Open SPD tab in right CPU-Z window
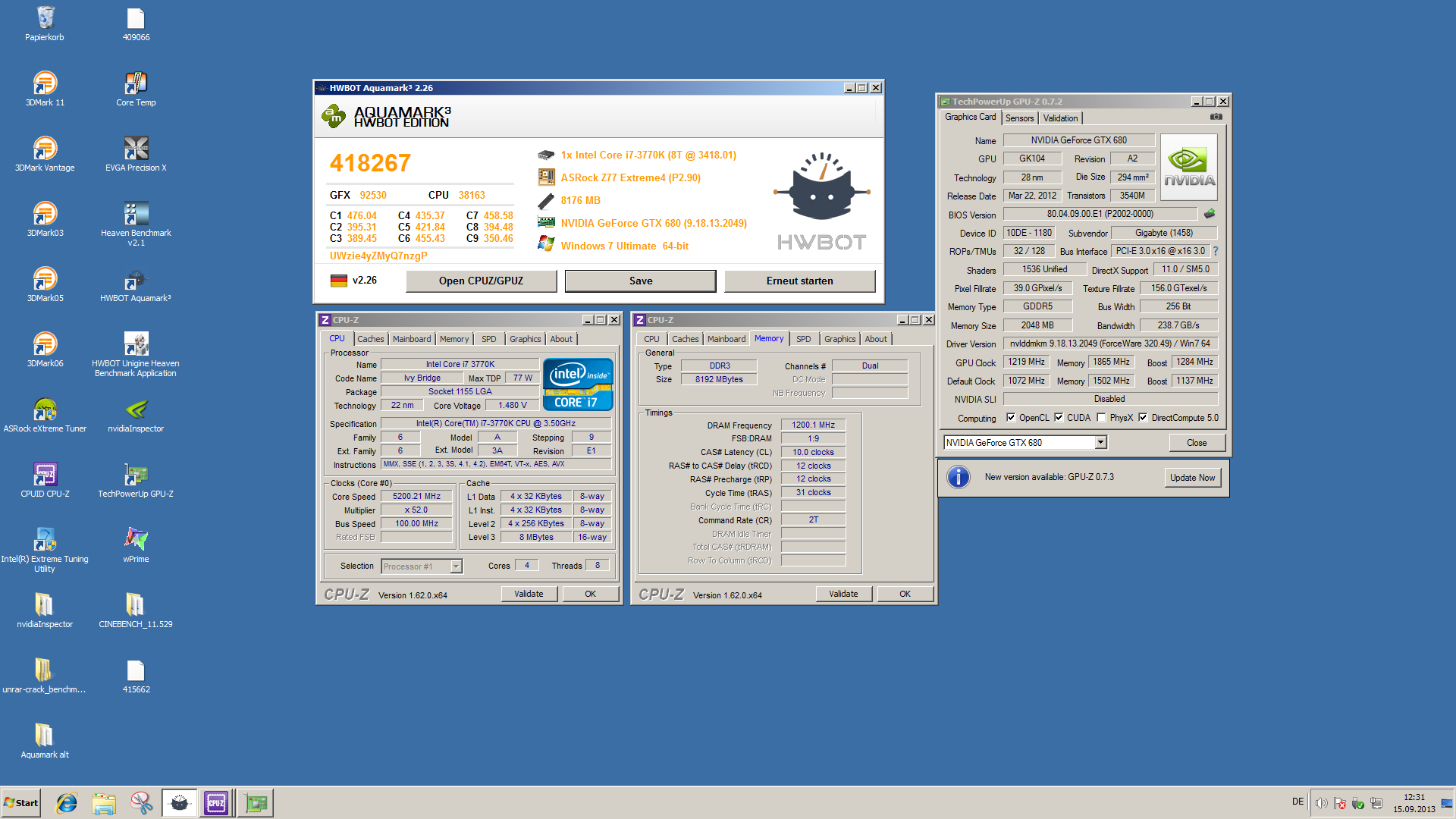This screenshot has width=1456, height=819. tap(803, 339)
